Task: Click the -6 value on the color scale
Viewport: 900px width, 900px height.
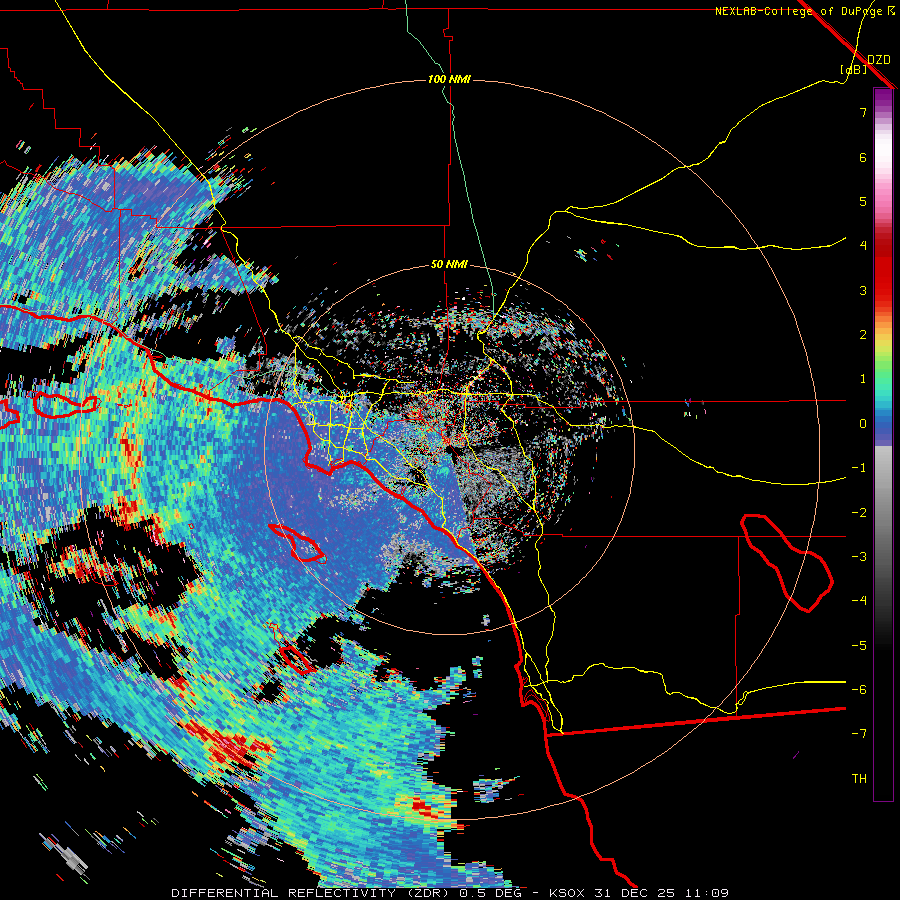Action: point(859,690)
